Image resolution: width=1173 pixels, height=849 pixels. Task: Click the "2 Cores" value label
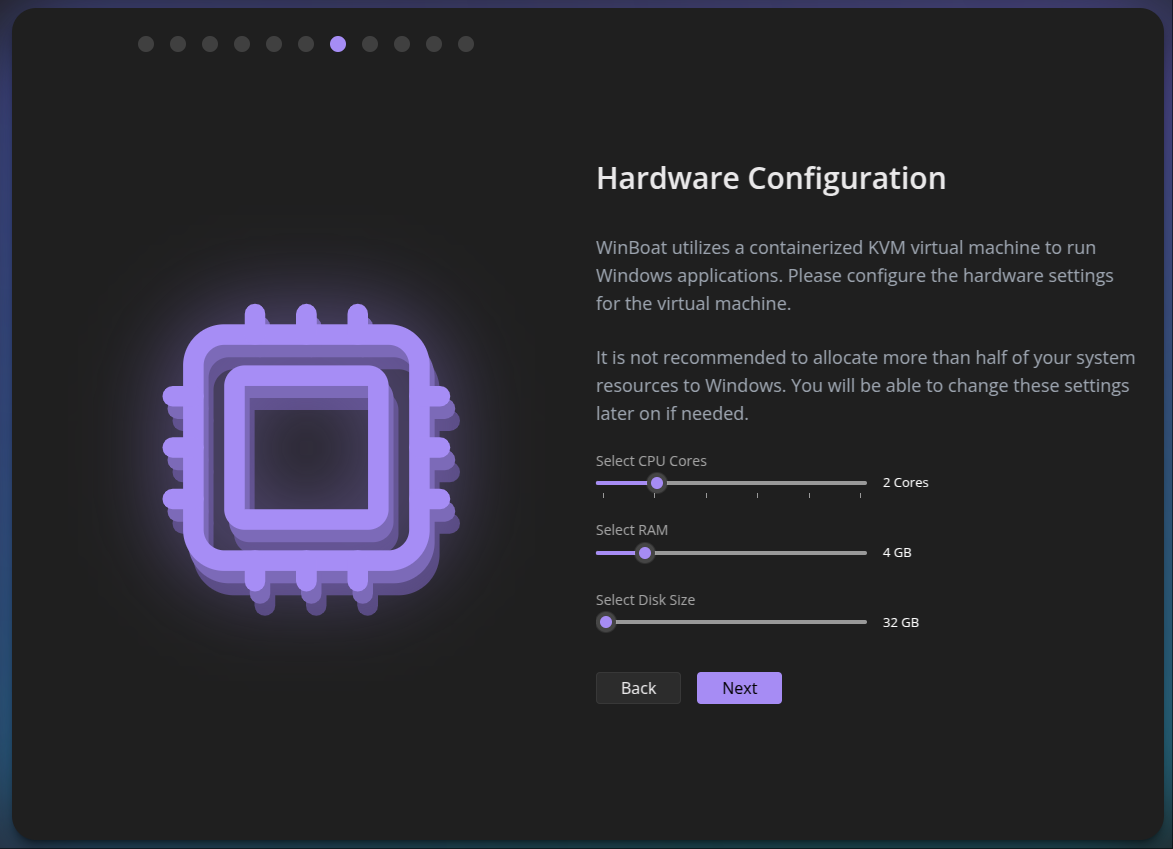(x=905, y=483)
